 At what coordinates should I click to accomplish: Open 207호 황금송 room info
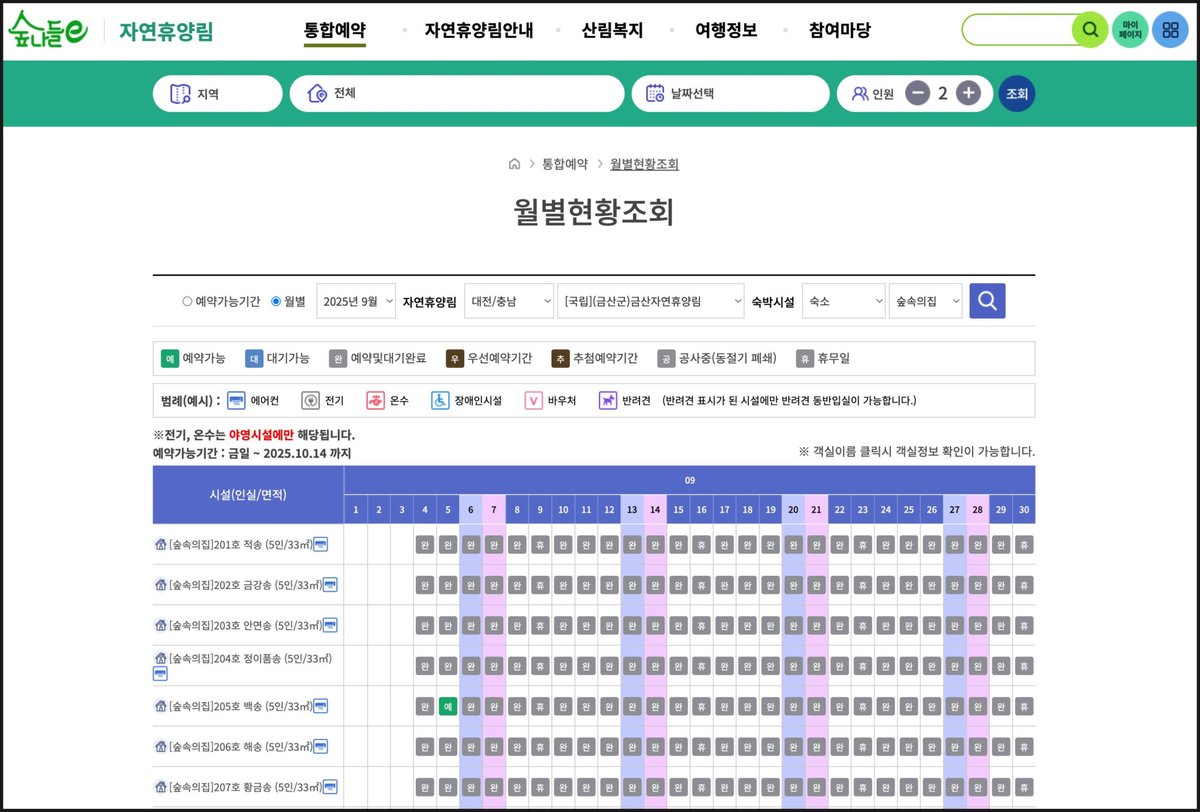point(245,787)
